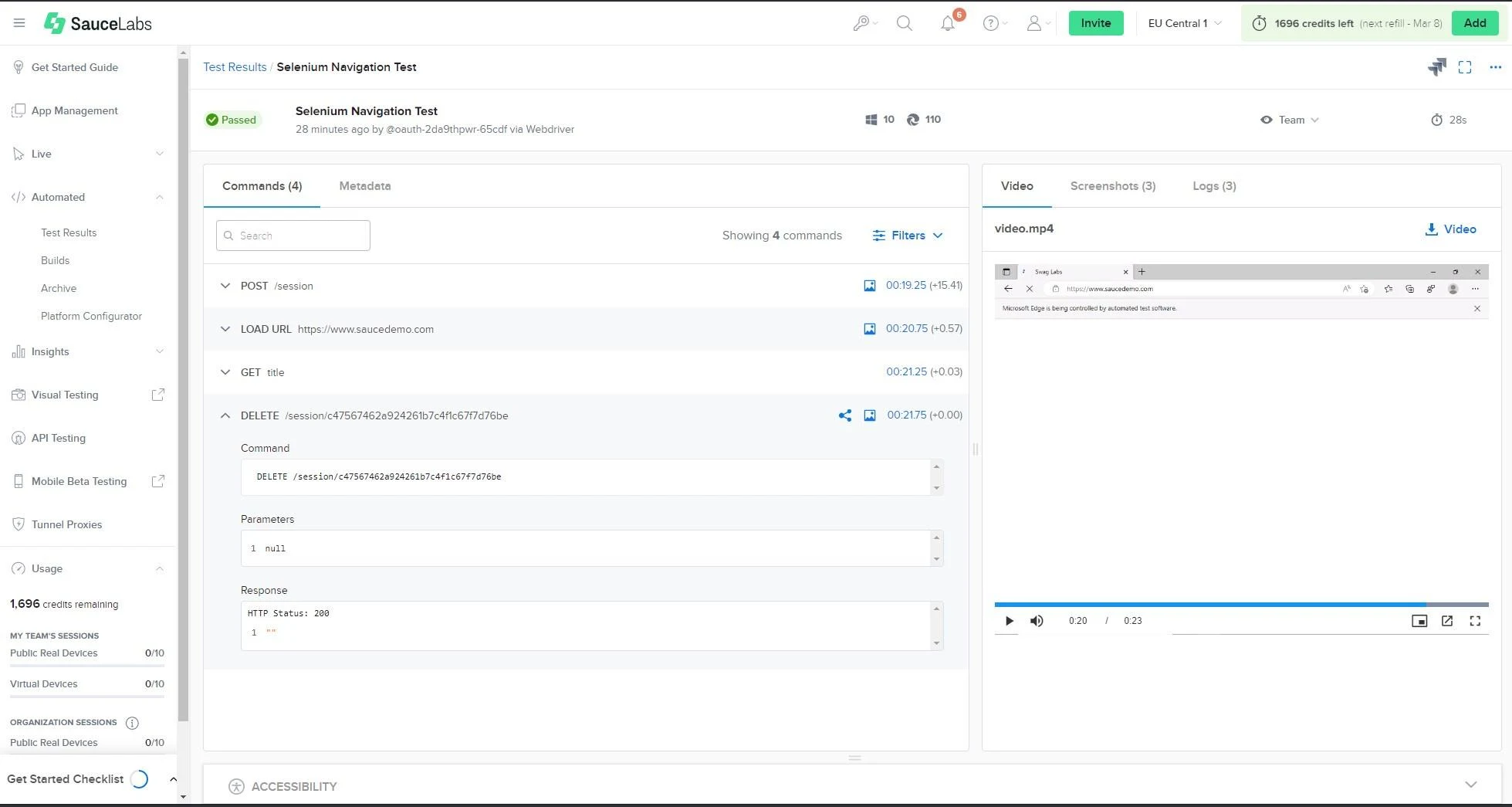
Task: Expand test details to fullscreen view
Action: tap(1465, 67)
